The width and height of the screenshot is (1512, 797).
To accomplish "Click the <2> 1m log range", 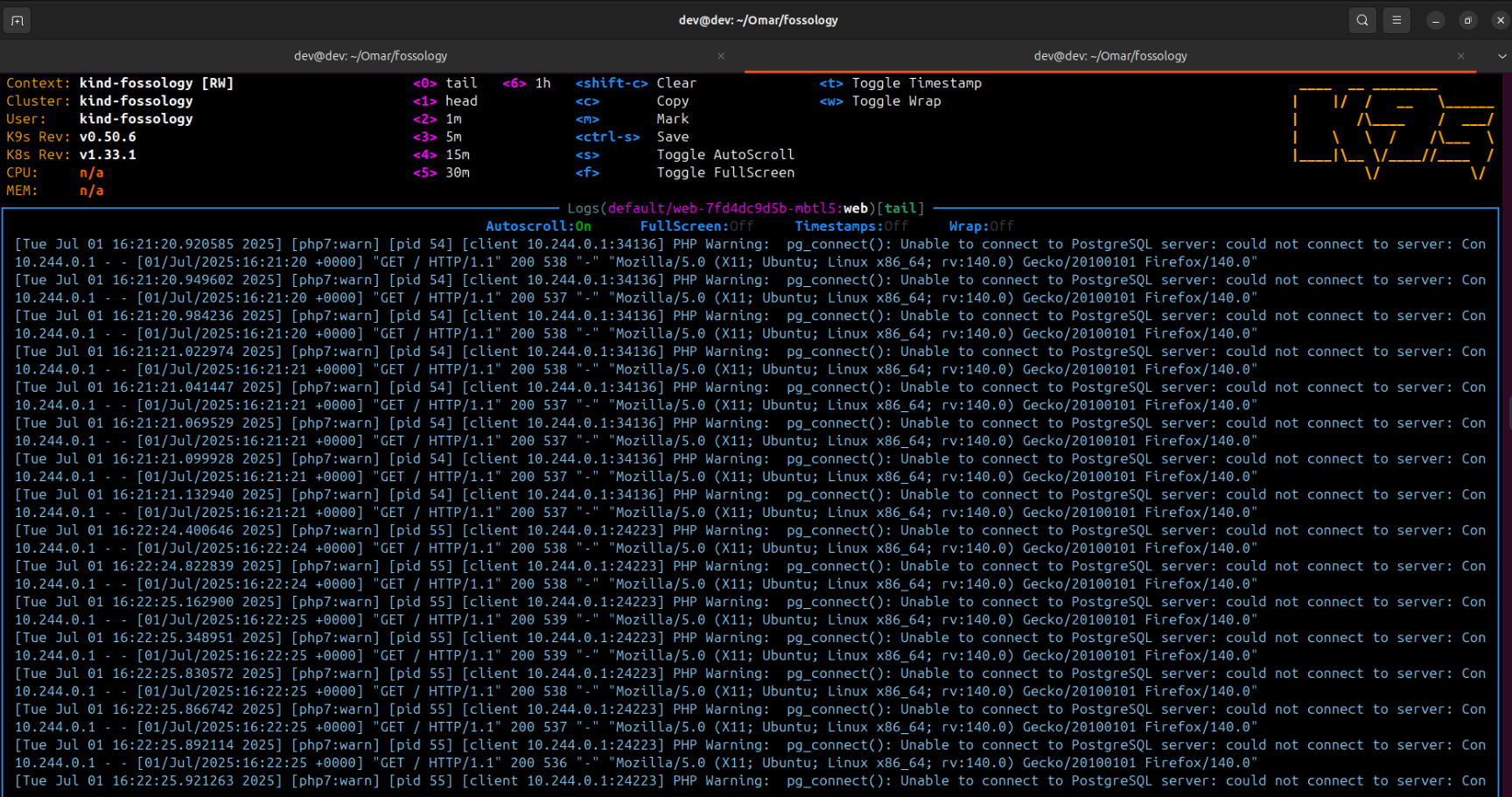I will (437, 119).
